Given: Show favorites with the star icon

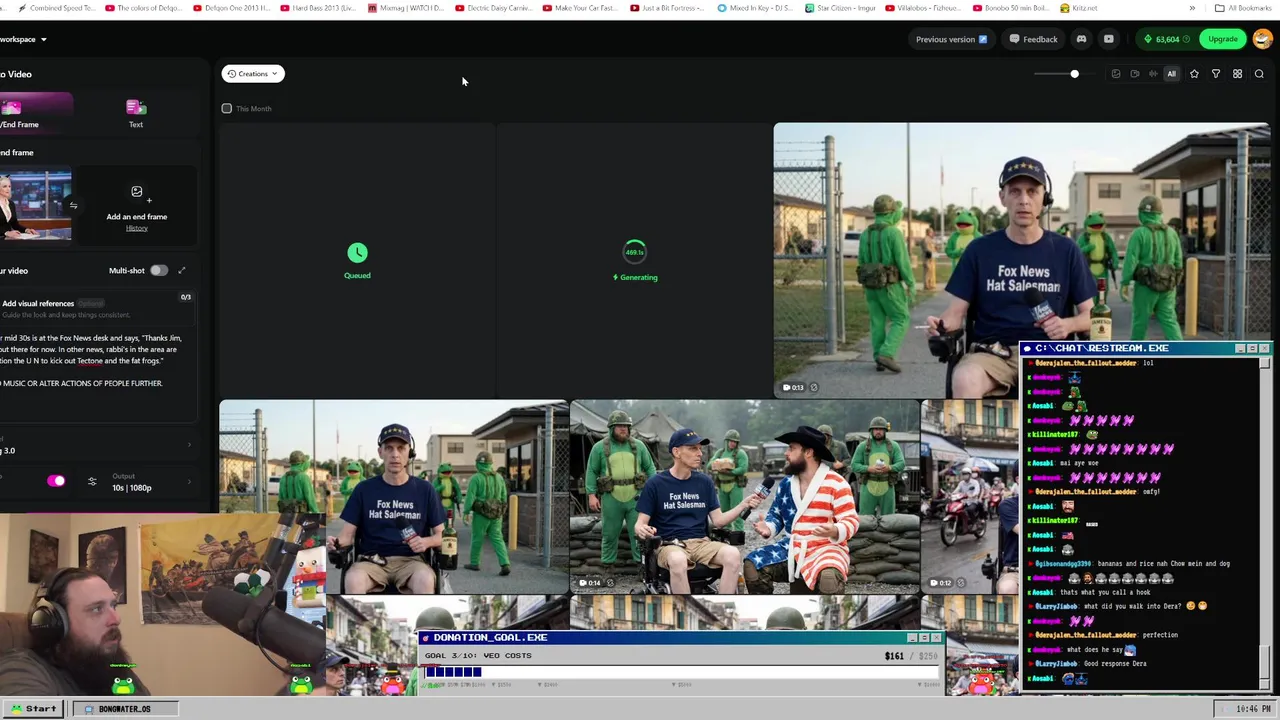Looking at the screenshot, I should (x=1194, y=74).
